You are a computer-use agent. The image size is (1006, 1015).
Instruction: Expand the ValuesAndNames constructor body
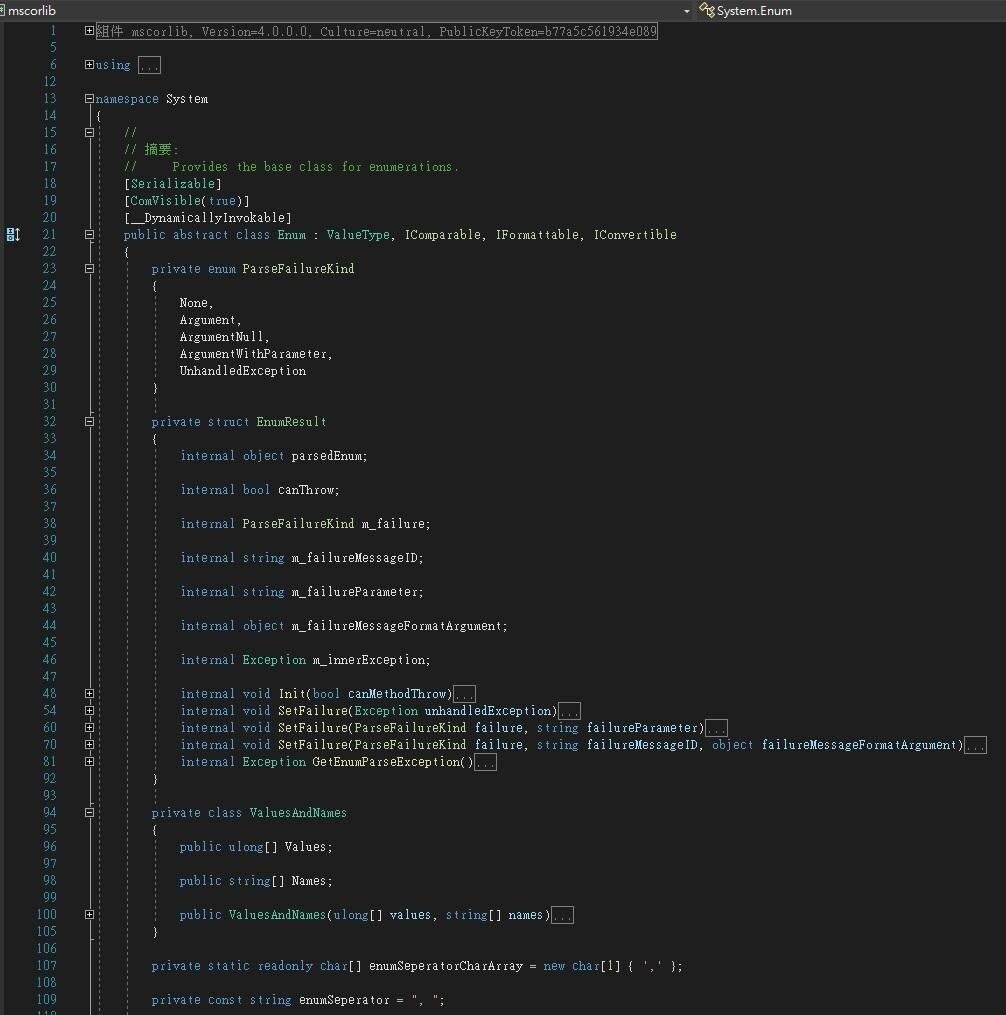point(89,914)
